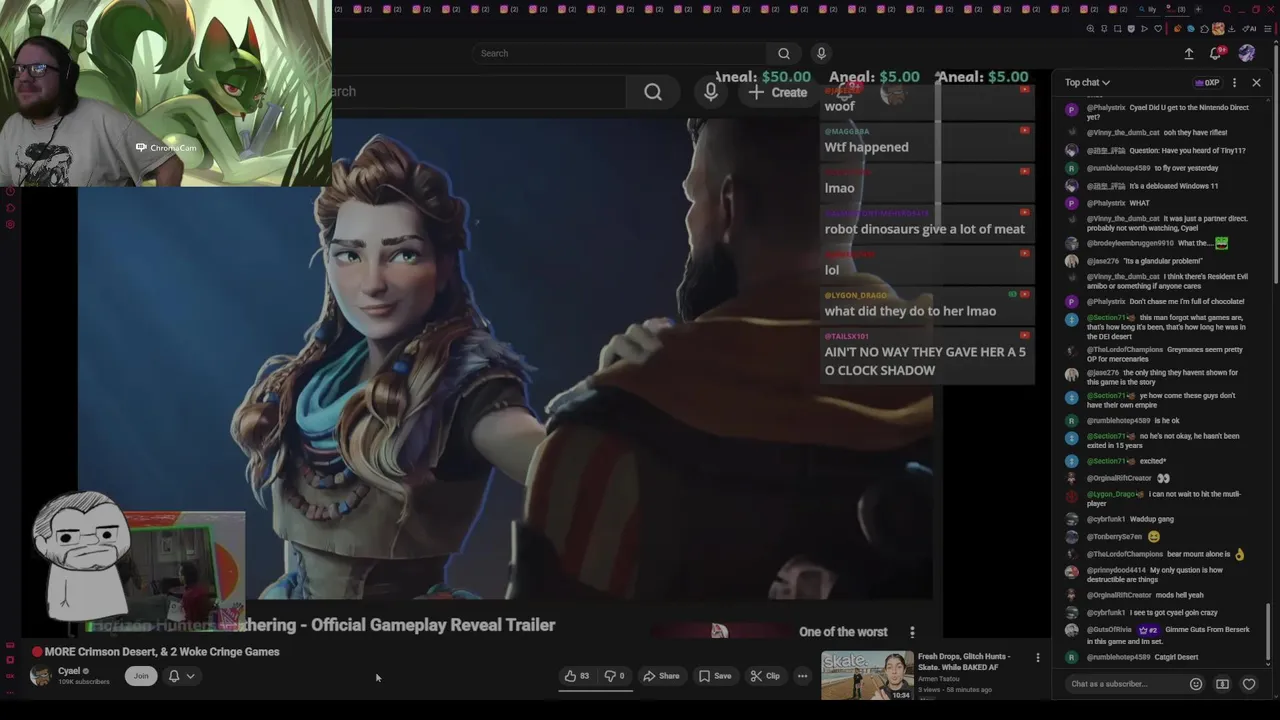Image resolution: width=1280 pixels, height=720 pixels.
Task: Click the 0XP crown badge in chat header
Action: click(1207, 82)
